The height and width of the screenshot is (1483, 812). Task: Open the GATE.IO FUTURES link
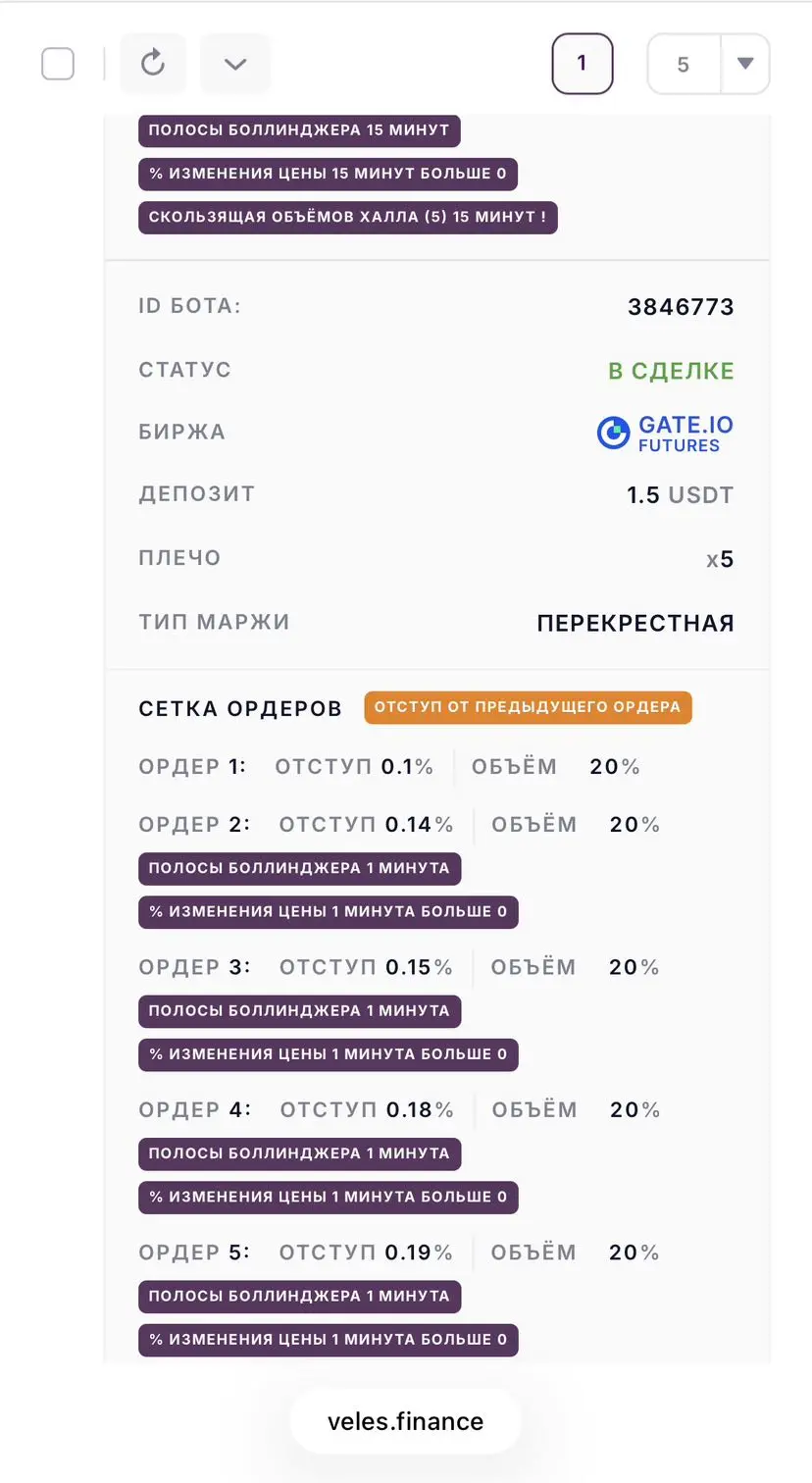coord(664,433)
